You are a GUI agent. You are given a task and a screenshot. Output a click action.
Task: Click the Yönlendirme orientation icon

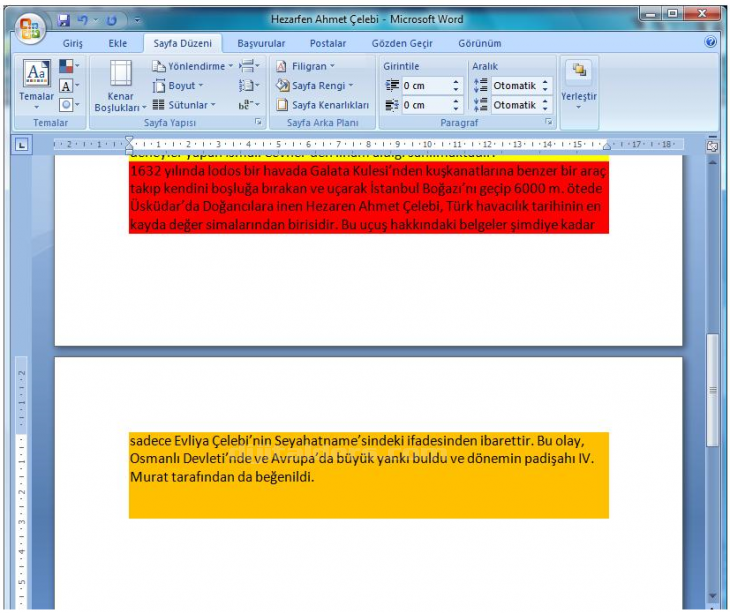tap(159, 67)
